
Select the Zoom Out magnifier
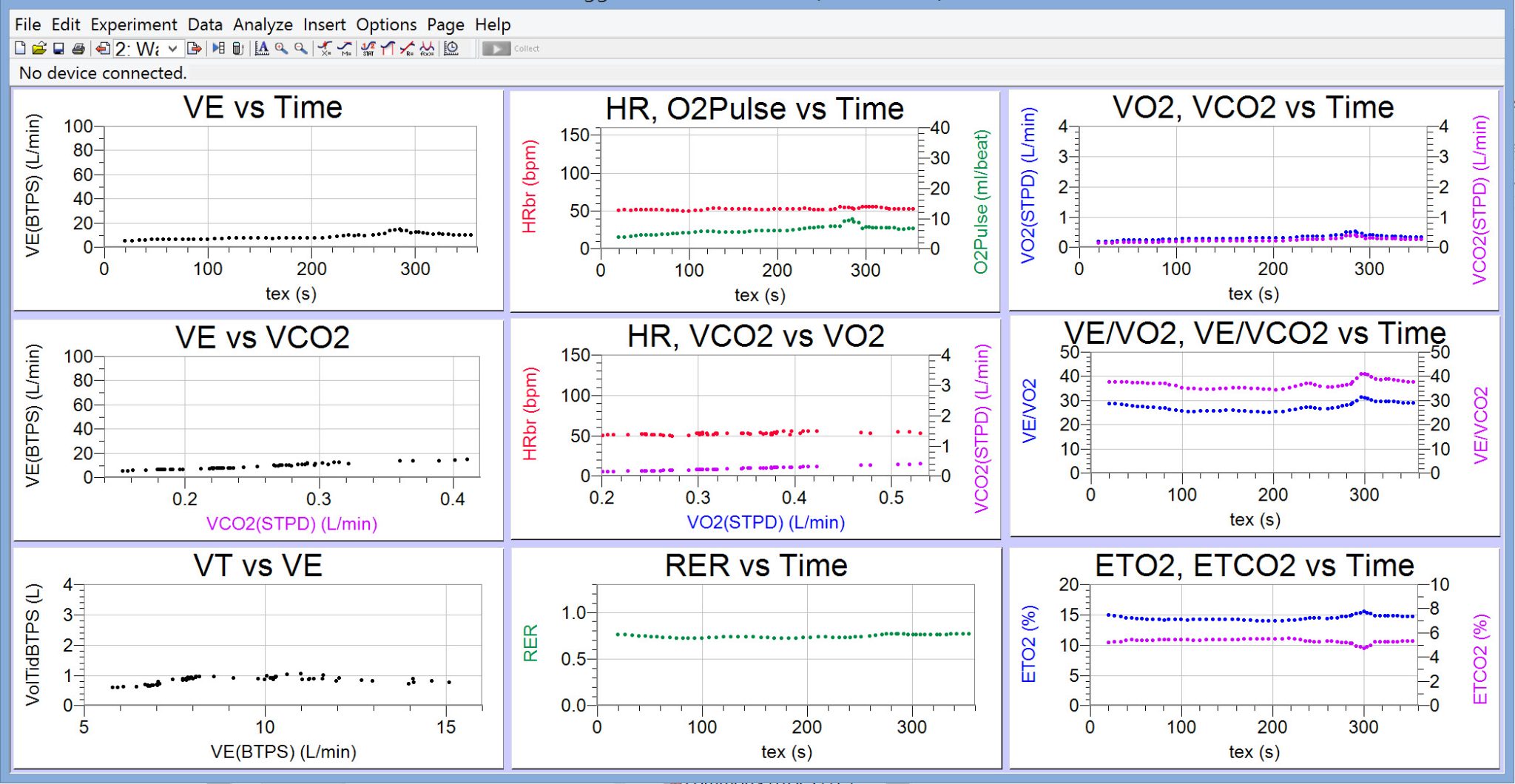[x=300, y=49]
